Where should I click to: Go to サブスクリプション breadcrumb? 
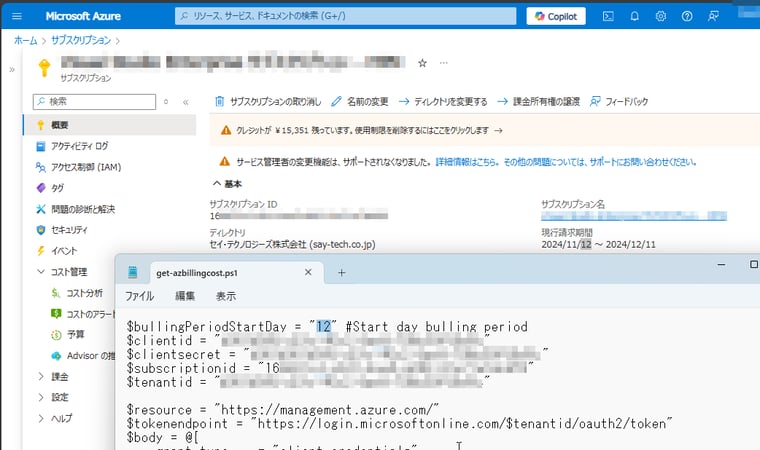(x=81, y=40)
